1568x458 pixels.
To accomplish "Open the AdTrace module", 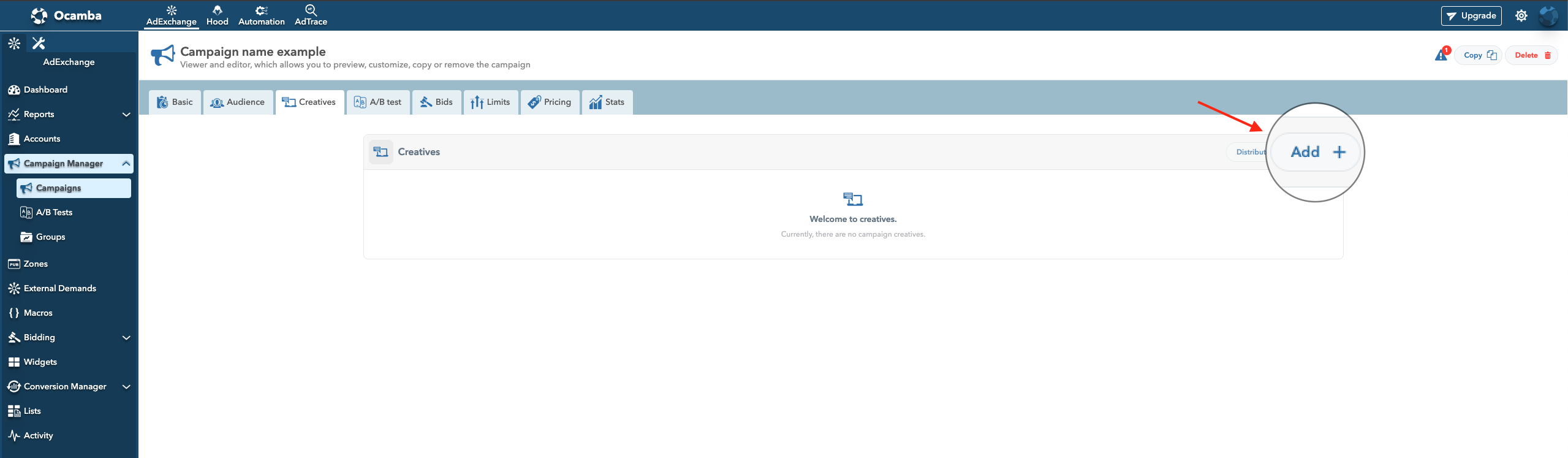I will [311, 15].
